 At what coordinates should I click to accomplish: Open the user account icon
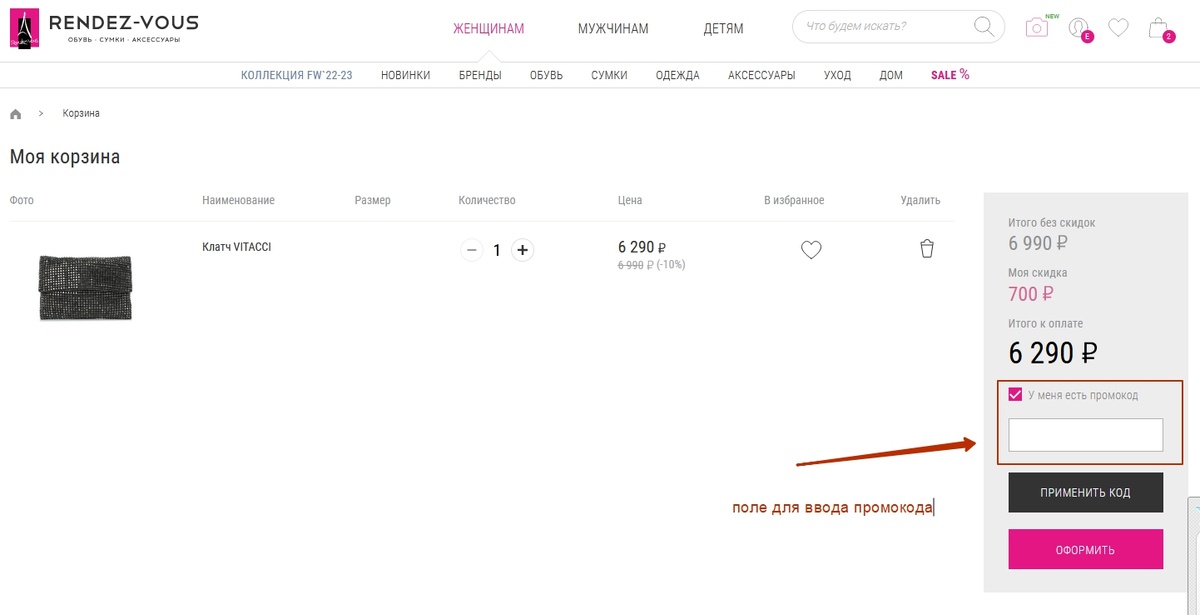coord(1078,28)
